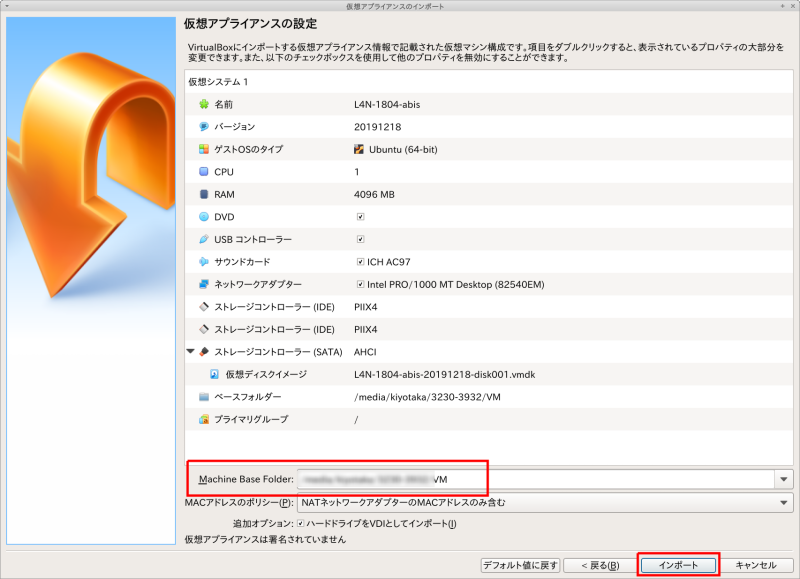The image size is (800, 579).
Task: Click the キャンセル button
Action: 755,565
